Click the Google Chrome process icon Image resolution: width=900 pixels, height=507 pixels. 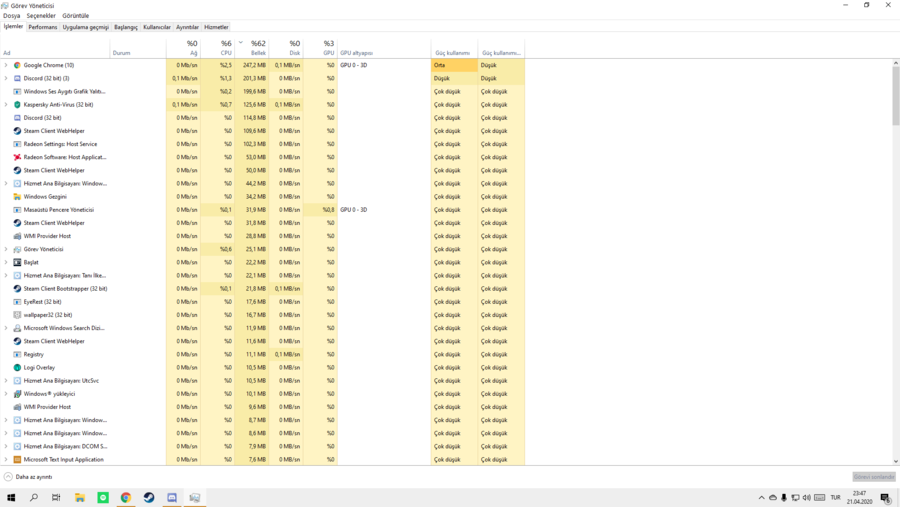point(17,65)
